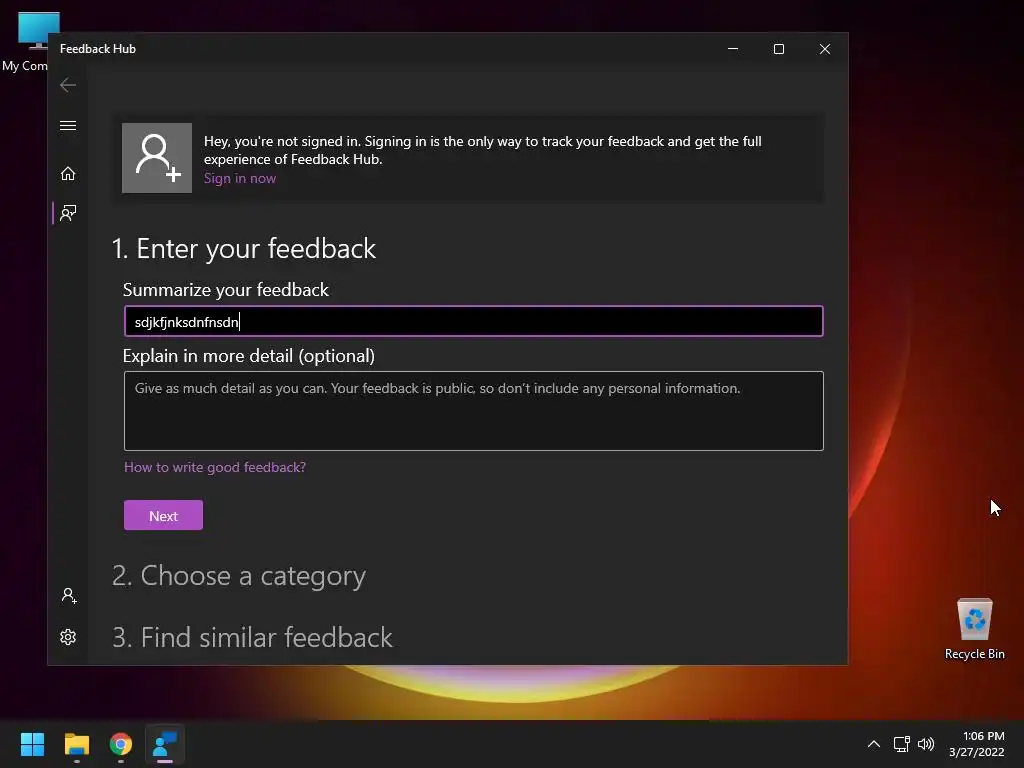
Task: Select the Recycle Bin desktop icon
Action: (974, 629)
